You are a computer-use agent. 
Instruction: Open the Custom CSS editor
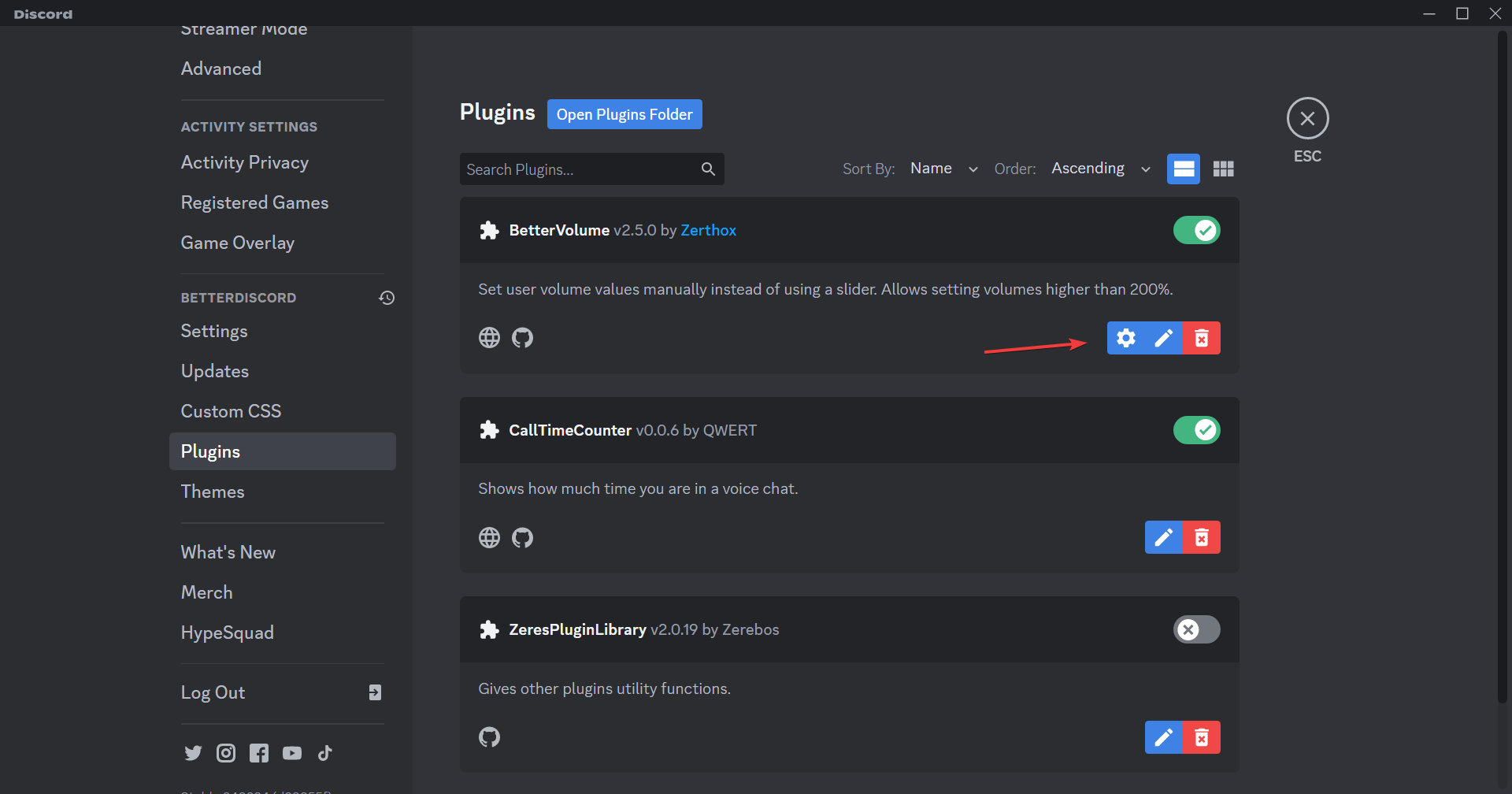(283, 411)
